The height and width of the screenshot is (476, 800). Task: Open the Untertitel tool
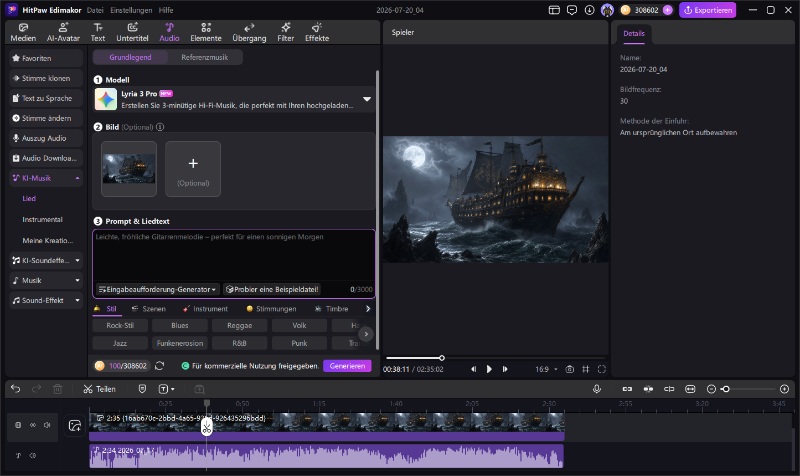tap(132, 32)
